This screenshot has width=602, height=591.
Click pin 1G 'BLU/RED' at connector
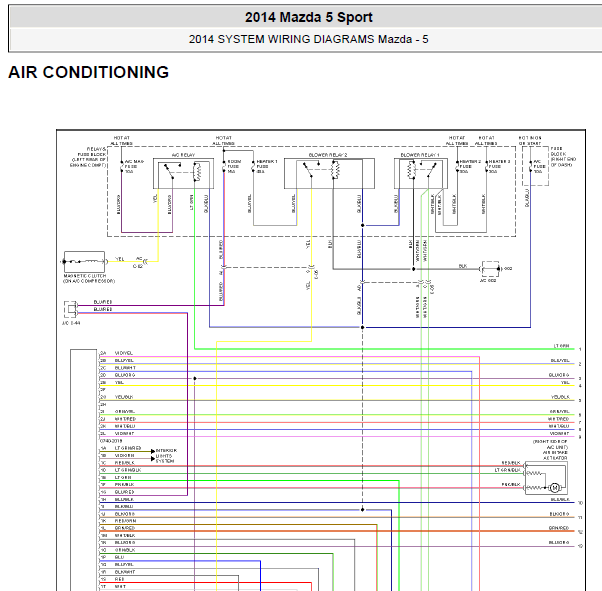124,492
